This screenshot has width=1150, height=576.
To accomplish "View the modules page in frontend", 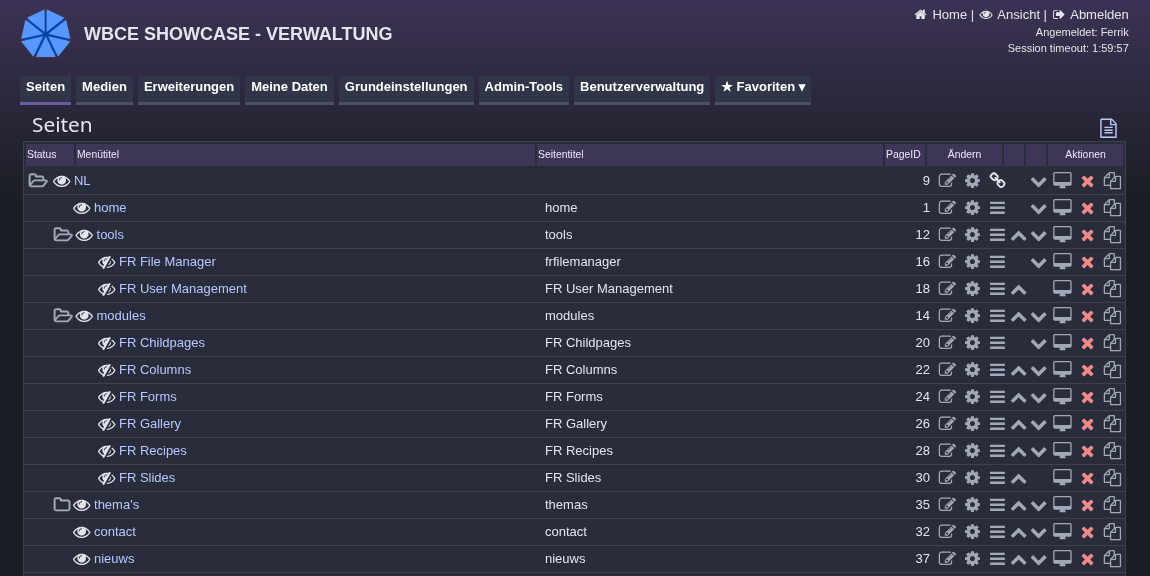I will (1062, 316).
